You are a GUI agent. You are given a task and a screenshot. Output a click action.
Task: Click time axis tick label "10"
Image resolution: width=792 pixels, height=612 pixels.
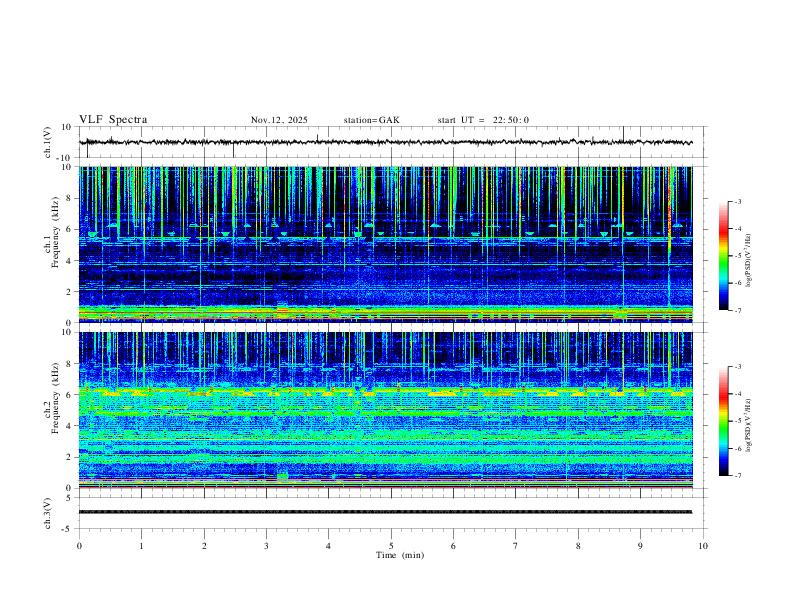[x=703, y=546]
